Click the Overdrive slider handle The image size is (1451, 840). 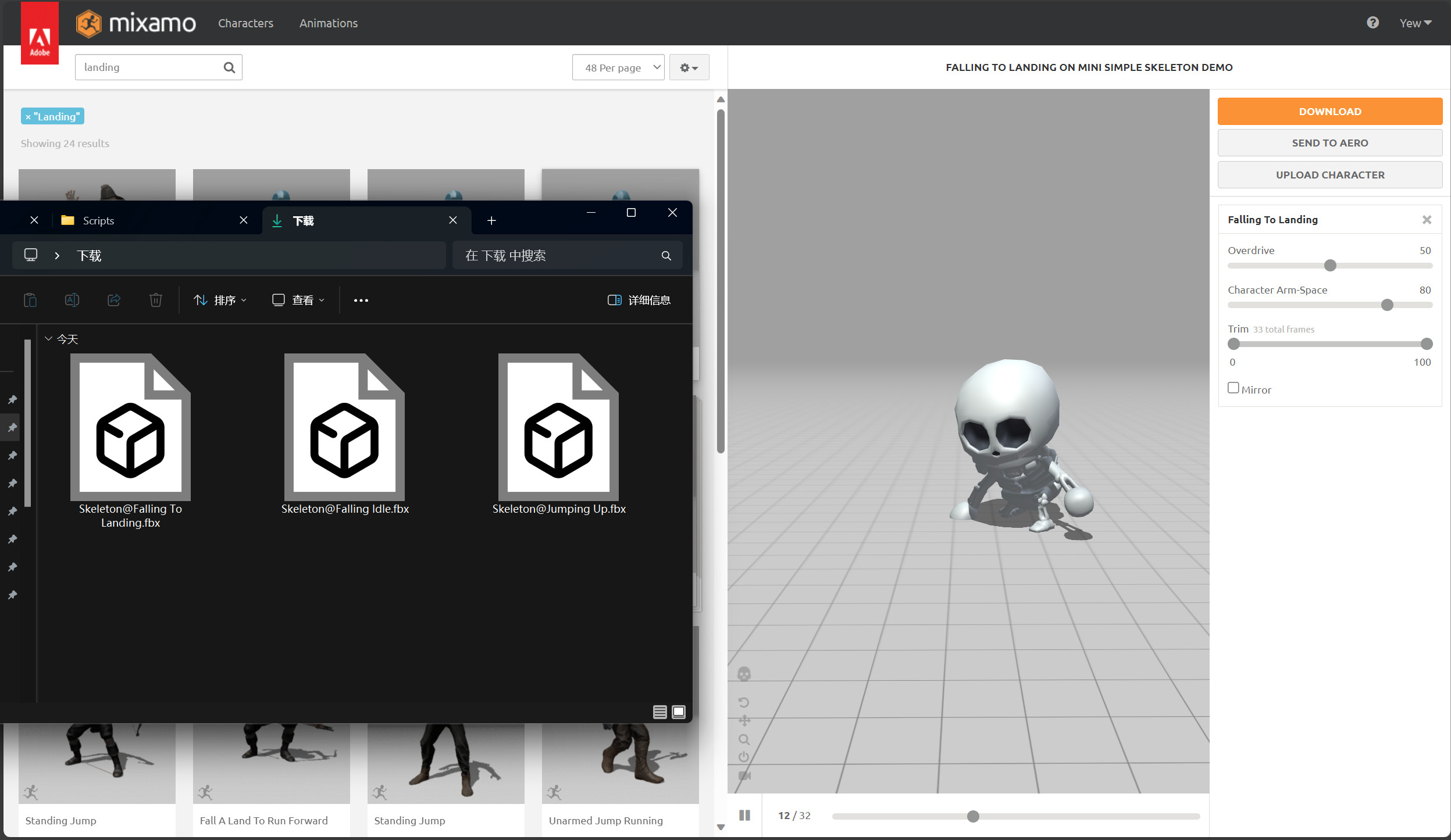[1330, 266]
